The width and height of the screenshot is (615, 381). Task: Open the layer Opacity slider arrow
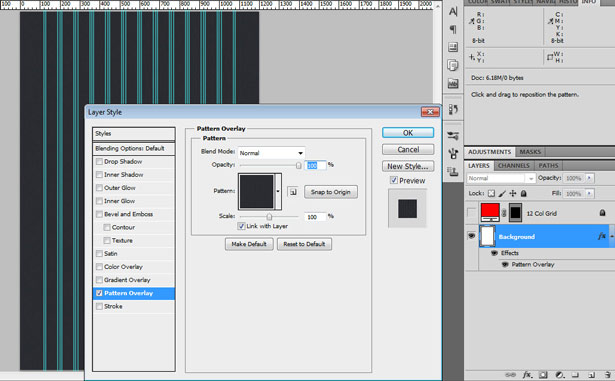(x=589, y=178)
